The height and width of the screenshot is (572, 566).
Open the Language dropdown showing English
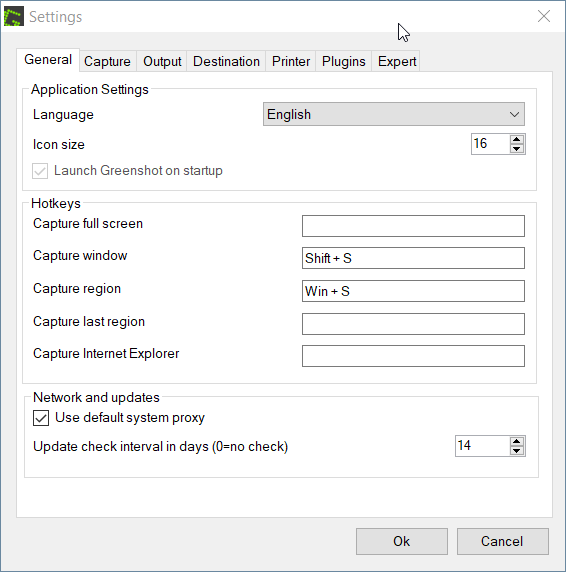[394, 114]
